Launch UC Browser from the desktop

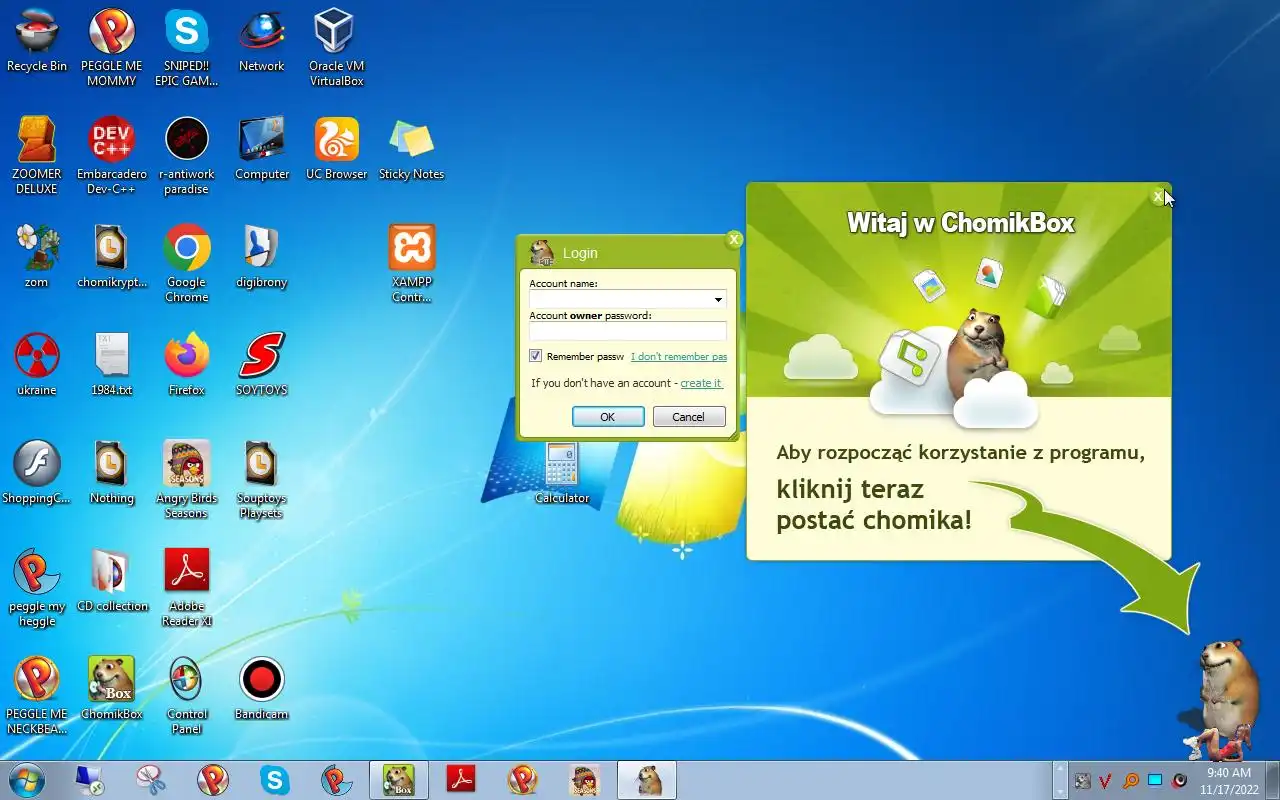[337, 148]
